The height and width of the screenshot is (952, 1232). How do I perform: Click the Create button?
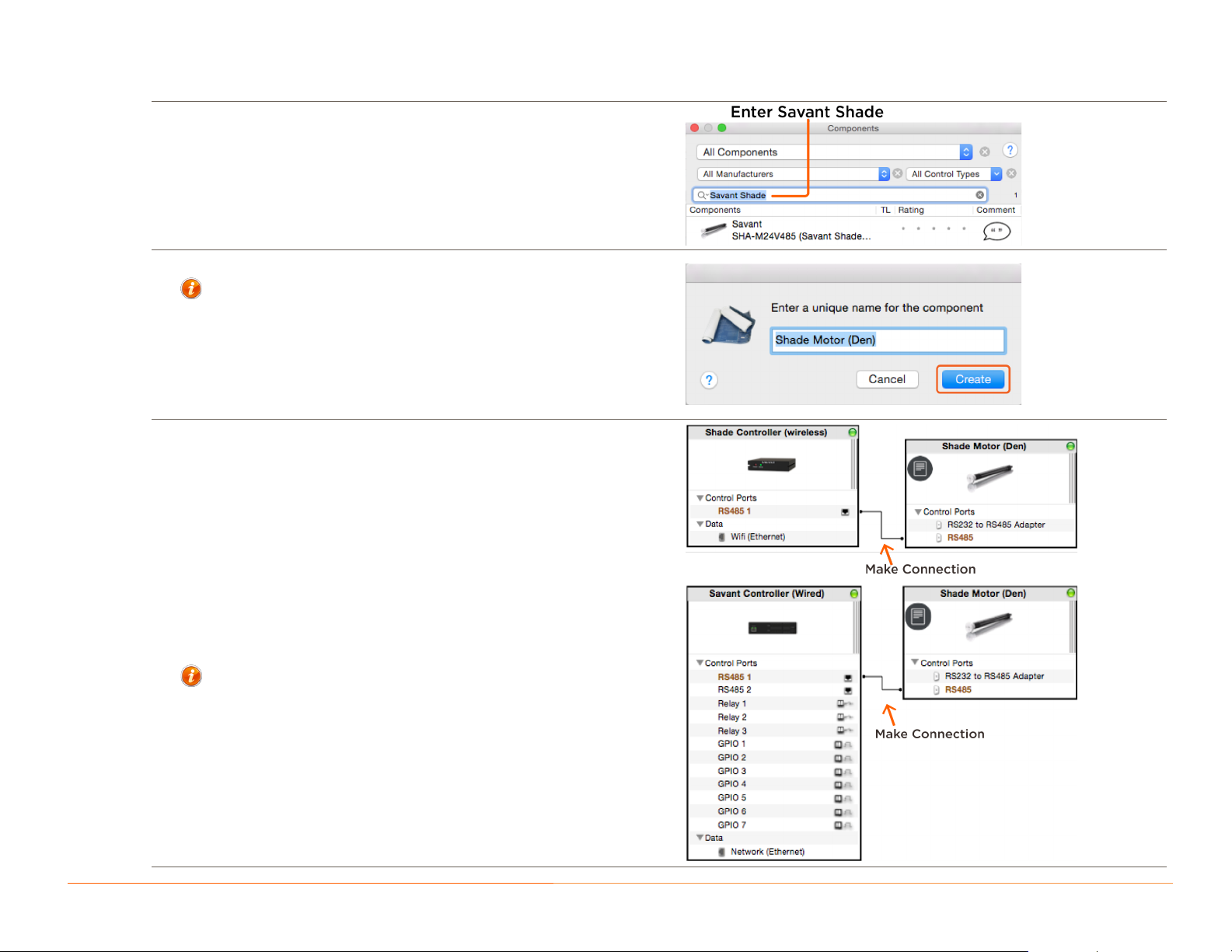coord(973,379)
